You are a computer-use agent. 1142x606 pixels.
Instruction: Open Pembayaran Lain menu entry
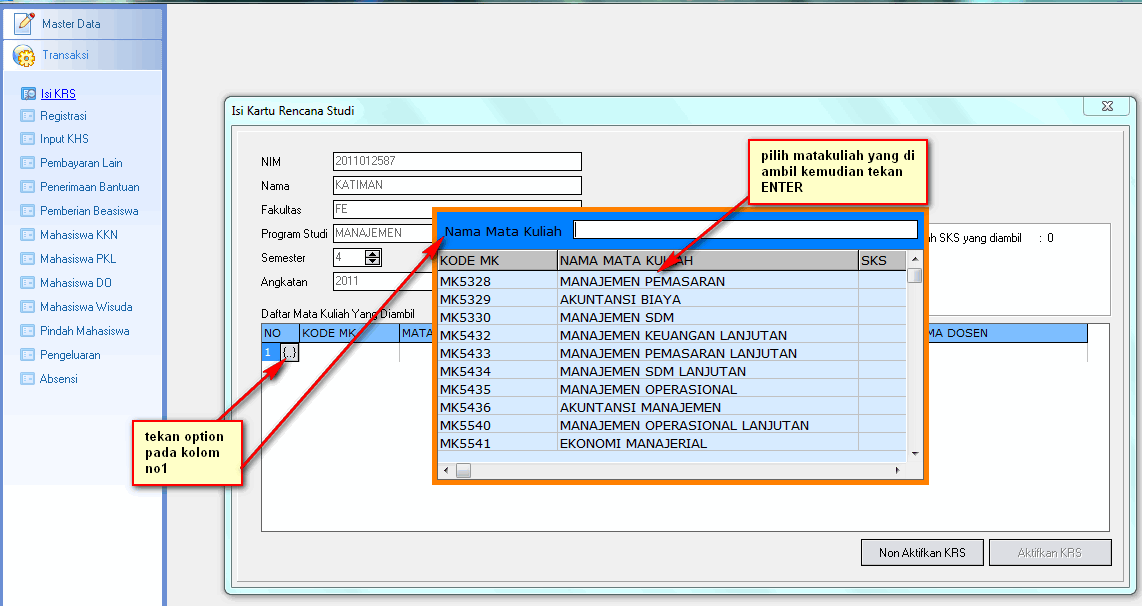pos(81,163)
